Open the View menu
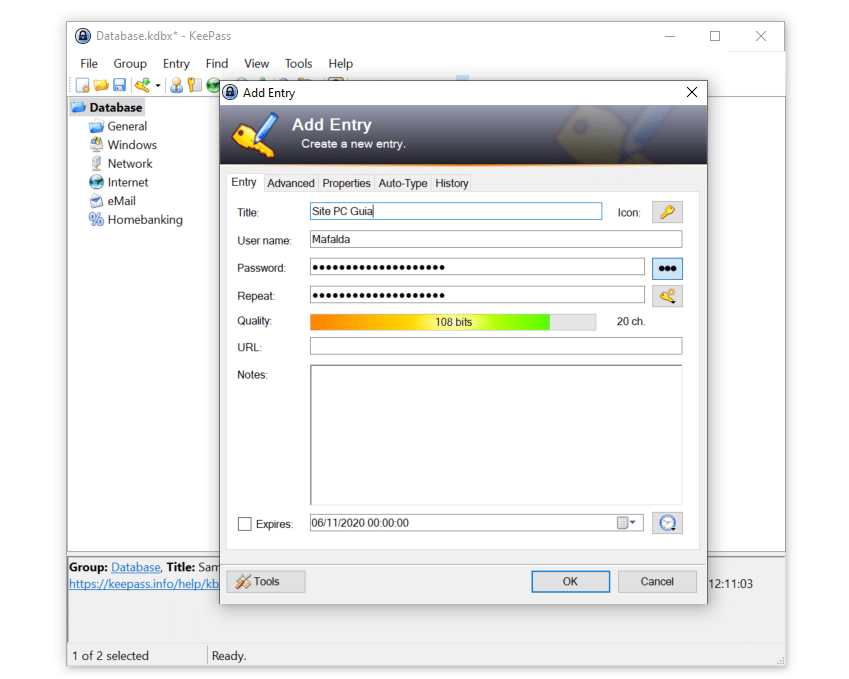849x679 pixels. click(256, 63)
